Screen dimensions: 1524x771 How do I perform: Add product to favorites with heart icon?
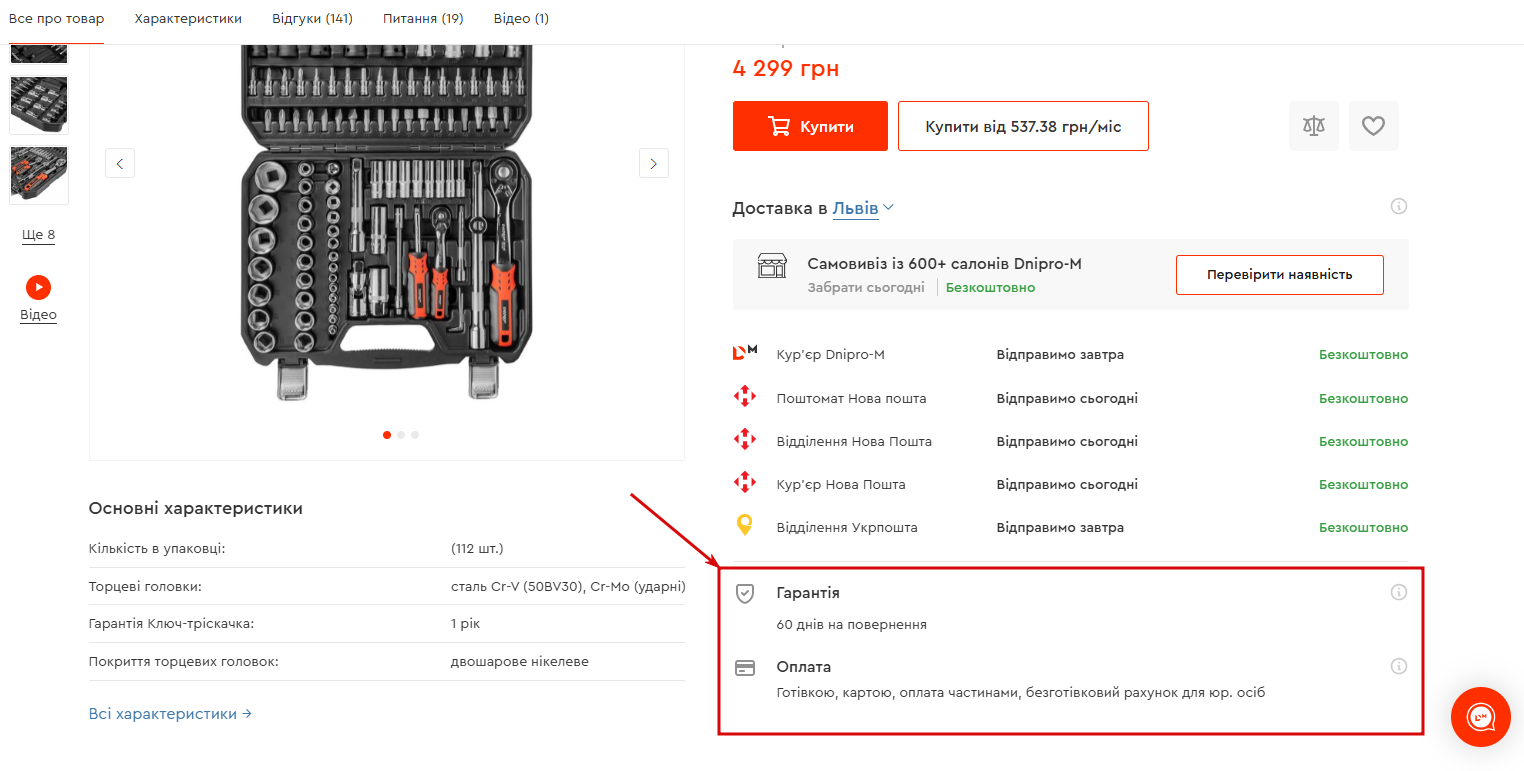1373,126
